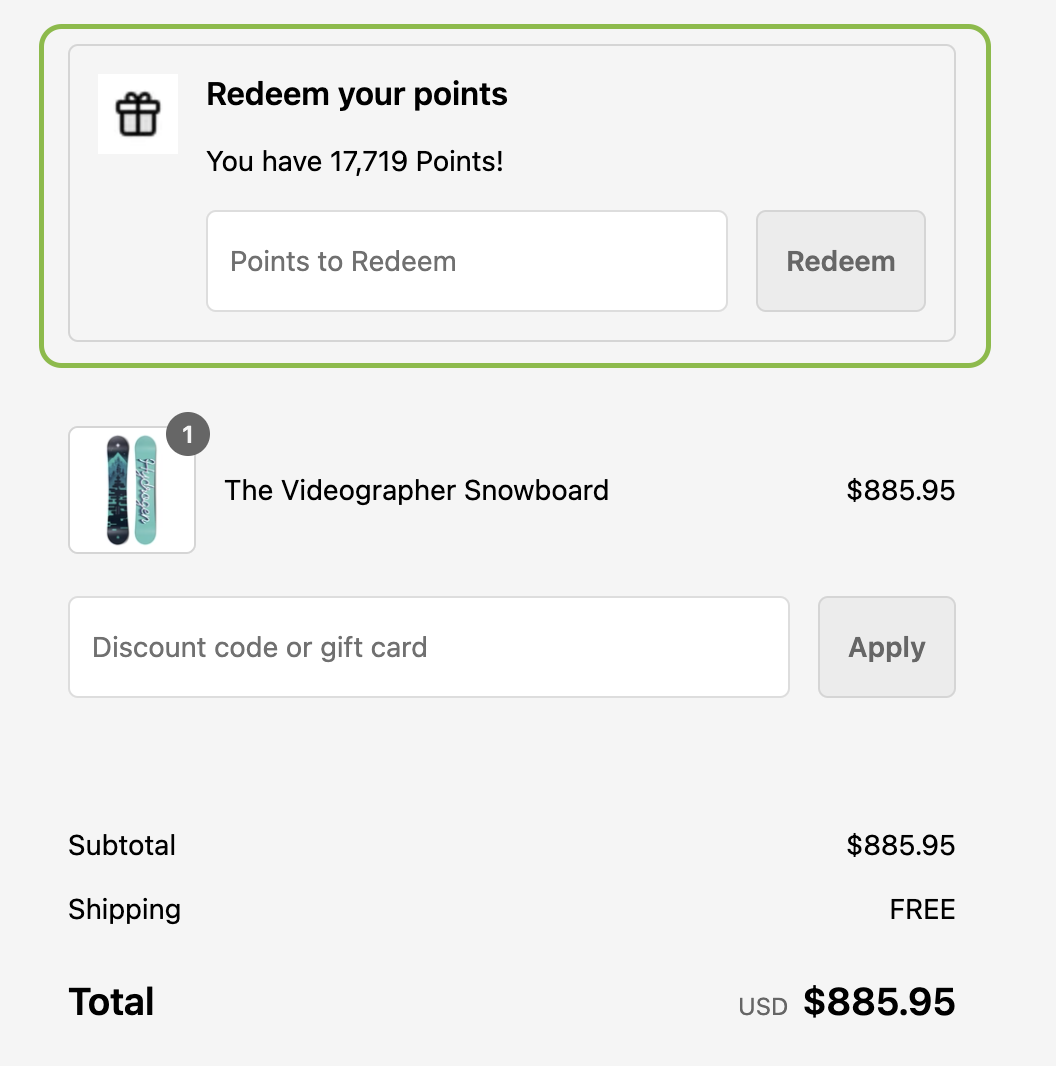Click the Redeem your points heading
Image resolution: width=1056 pixels, height=1066 pixels.
pyautogui.click(x=357, y=93)
